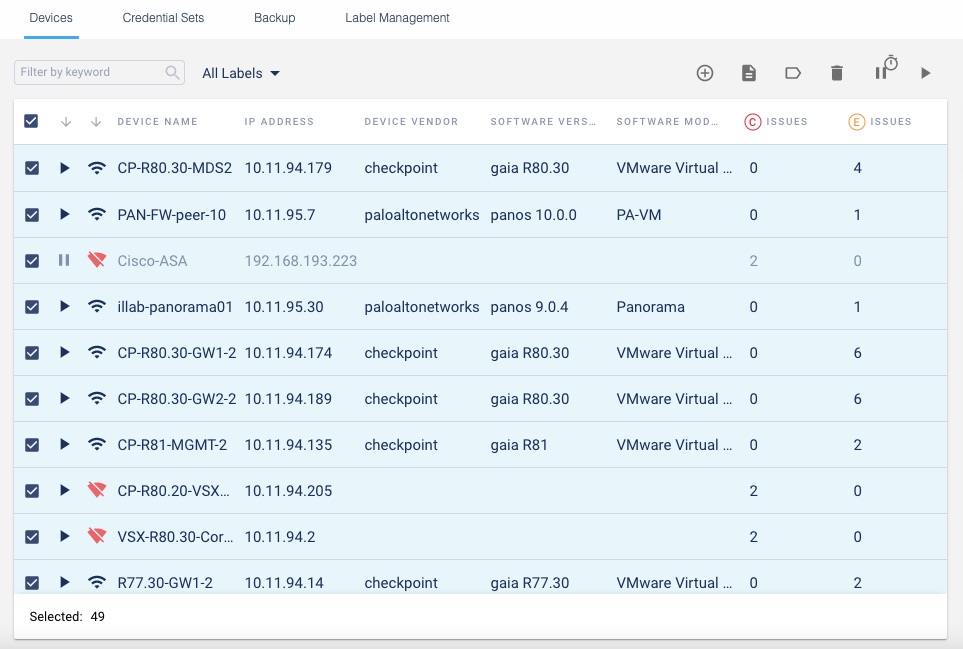Image resolution: width=963 pixels, height=649 pixels.
Task: Open the All Labels dropdown
Action: click(x=241, y=73)
